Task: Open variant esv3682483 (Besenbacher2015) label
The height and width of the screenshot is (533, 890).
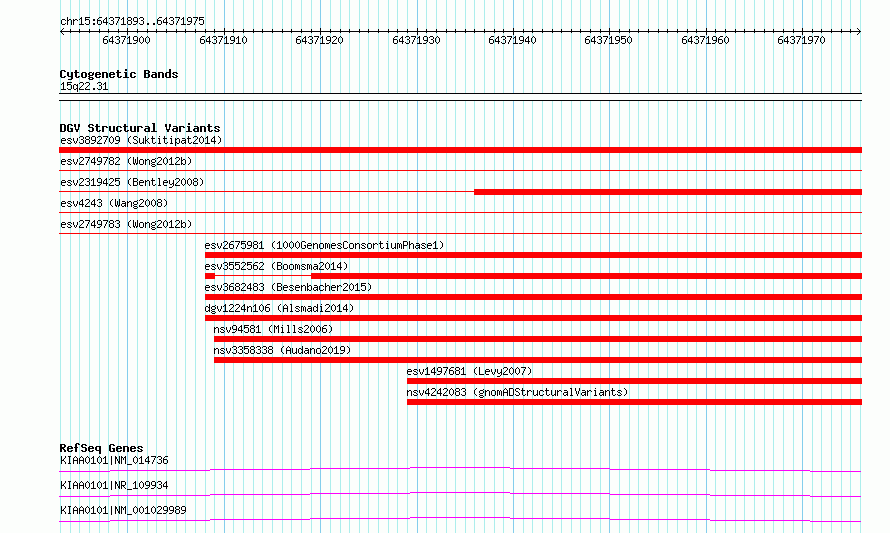Action: (288, 287)
